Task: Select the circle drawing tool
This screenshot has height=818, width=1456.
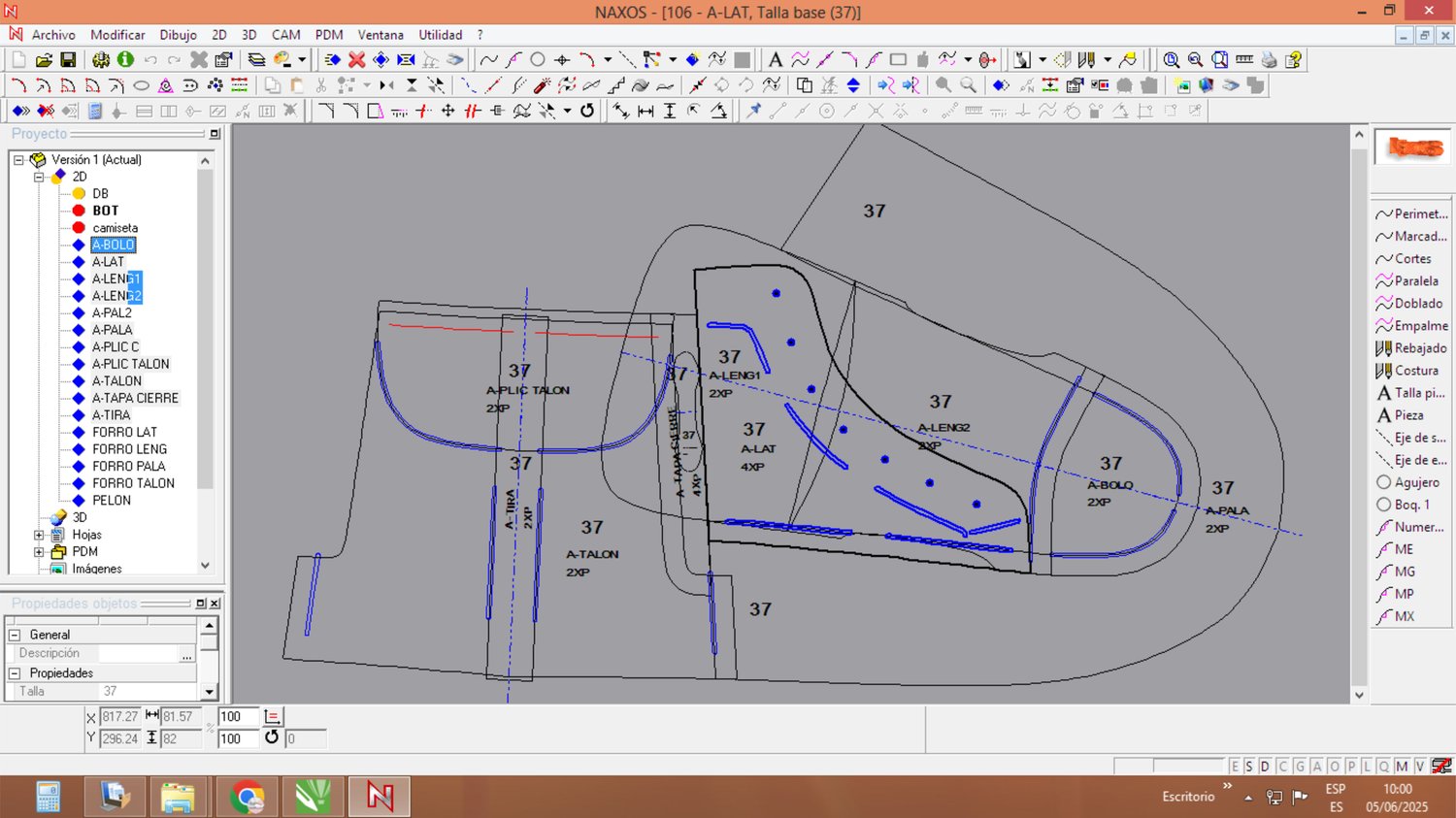Action: click(x=538, y=60)
